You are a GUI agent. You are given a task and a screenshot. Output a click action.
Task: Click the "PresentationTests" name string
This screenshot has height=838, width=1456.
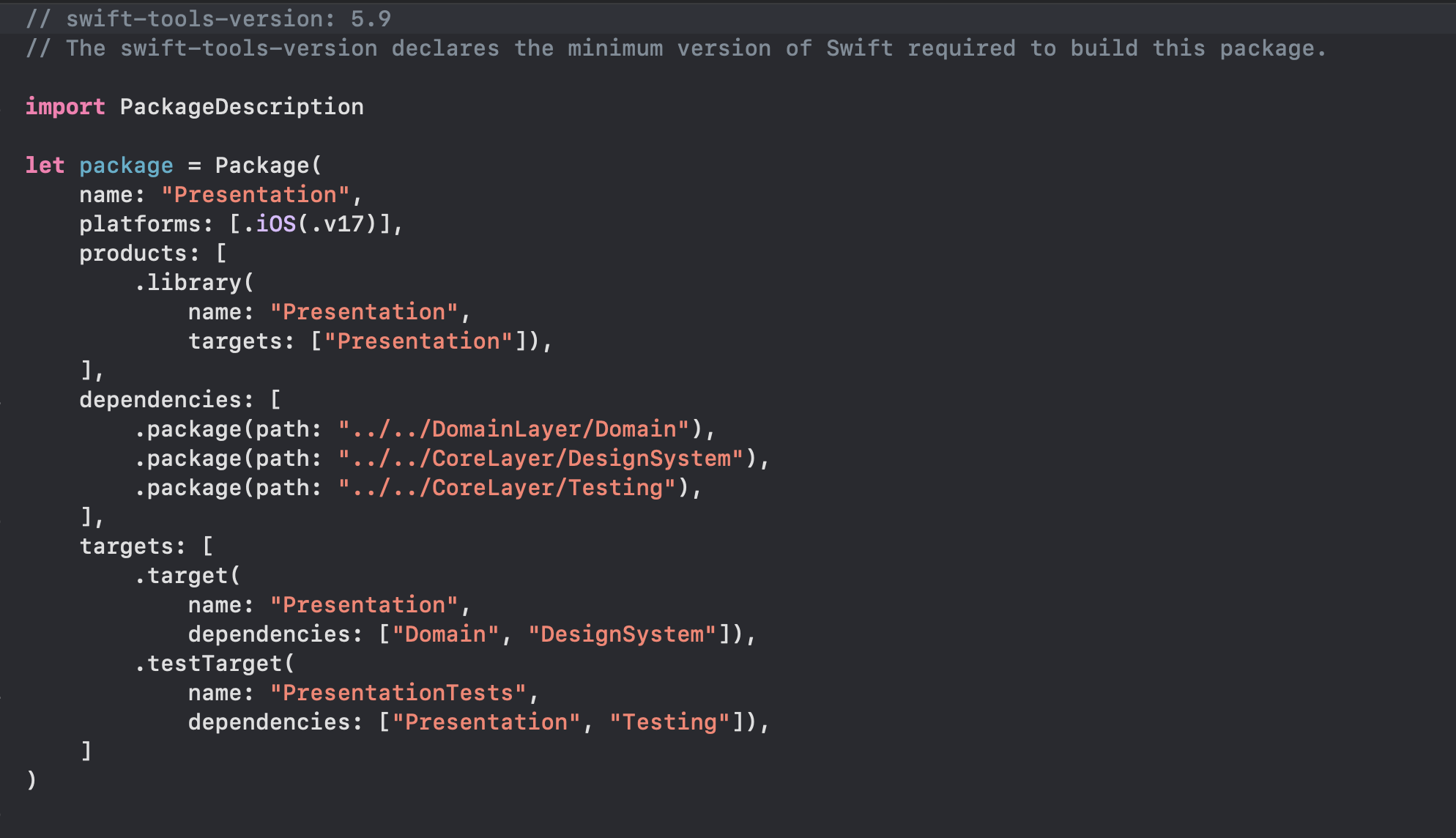coord(398,693)
